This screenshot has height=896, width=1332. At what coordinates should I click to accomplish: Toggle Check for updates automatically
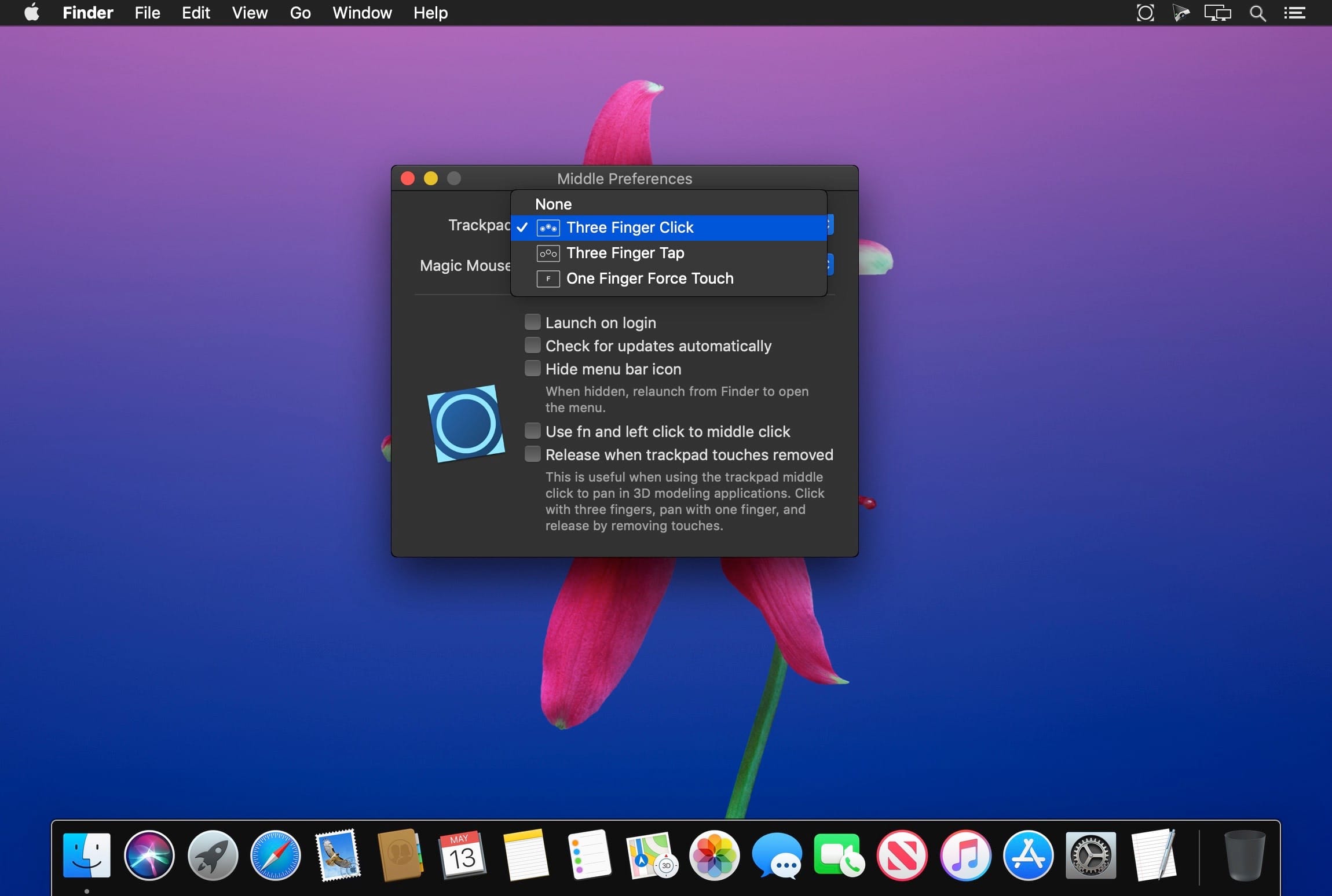[532, 346]
